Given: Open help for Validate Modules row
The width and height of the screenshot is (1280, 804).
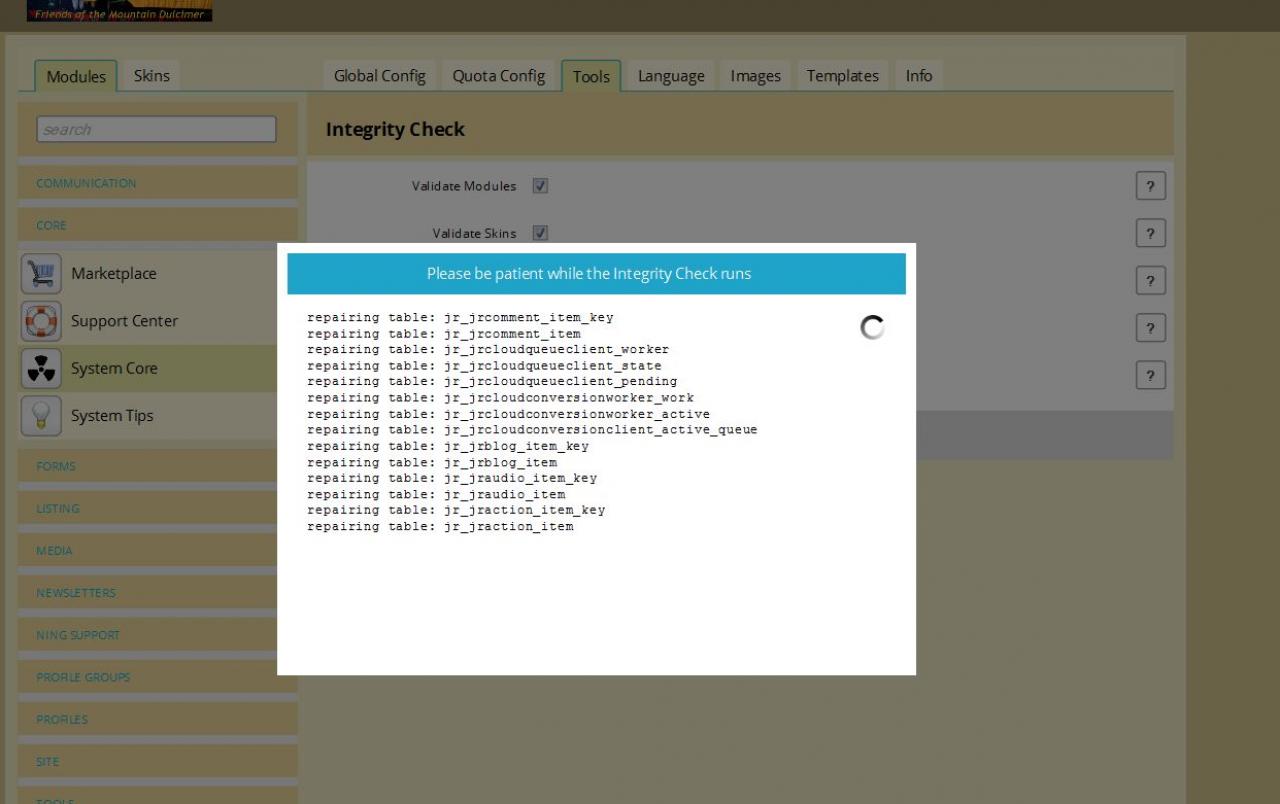Looking at the screenshot, I should point(1150,186).
